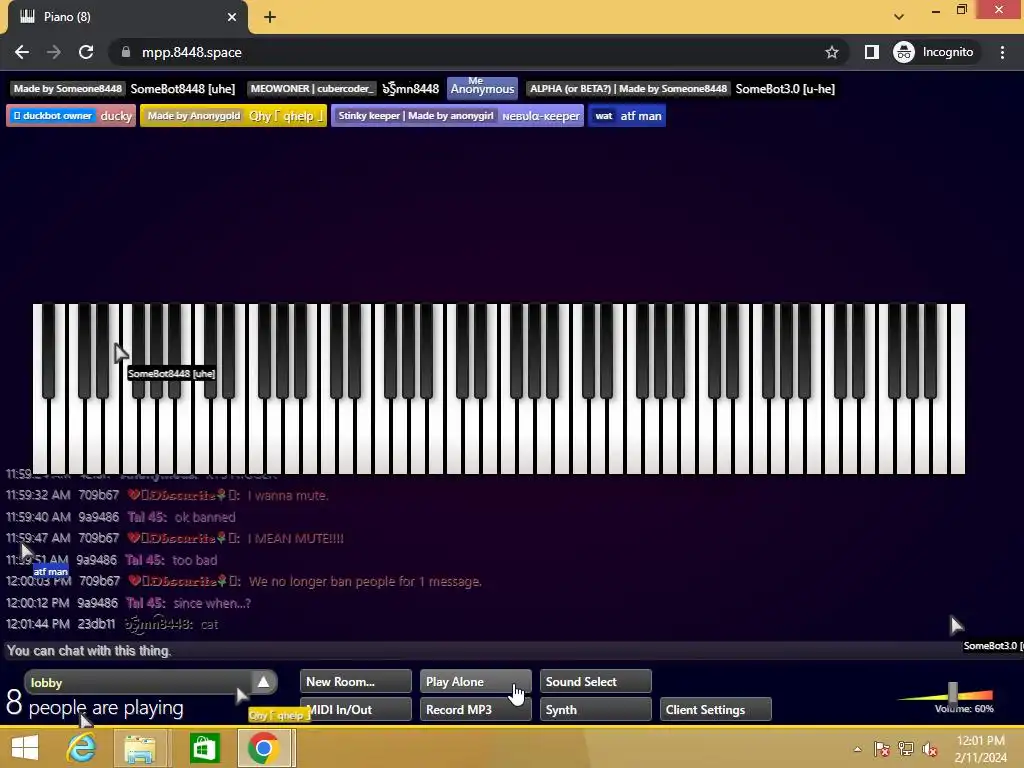Close the Piano (8) tab
The width and height of the screenshot is (1024, 768).
pyautogui.click(x=232, y=17)
